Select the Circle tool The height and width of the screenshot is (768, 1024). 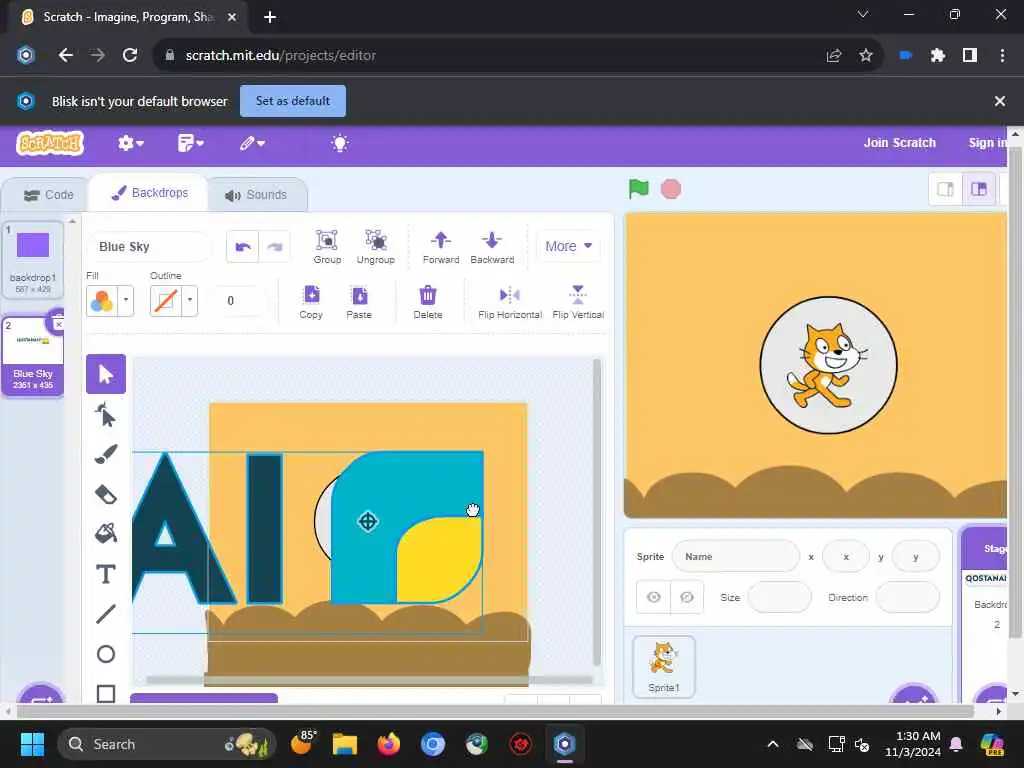pos(106,654)
